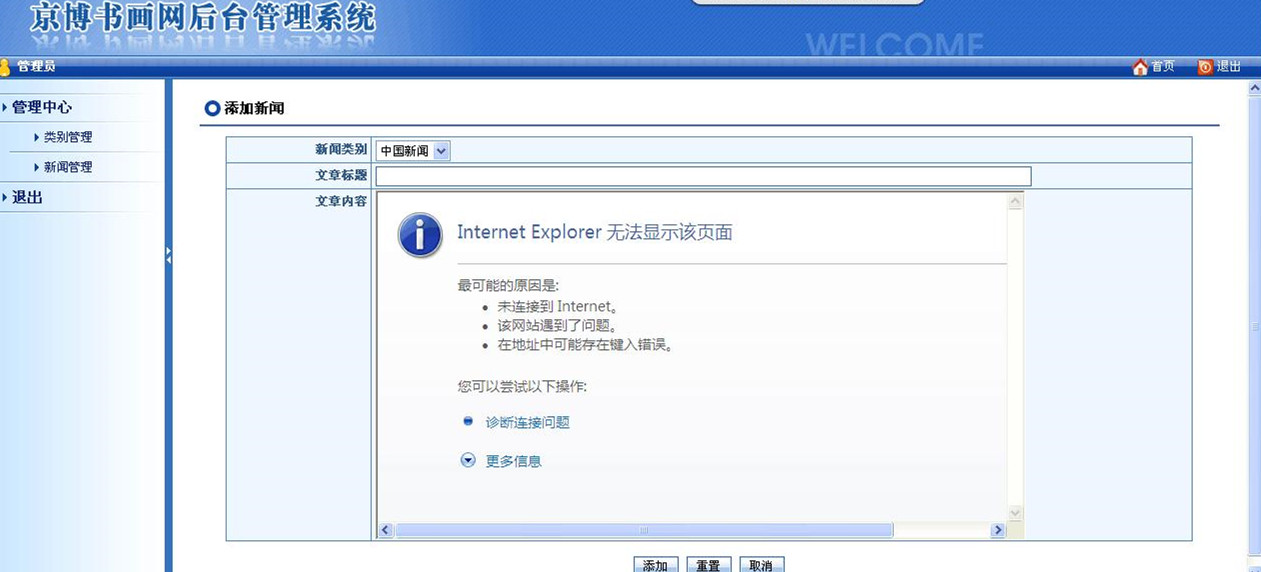Click the 添加新闻 heading circle icon
The height and width of the screenshot is (572, 1261).
tap(212, 108)
